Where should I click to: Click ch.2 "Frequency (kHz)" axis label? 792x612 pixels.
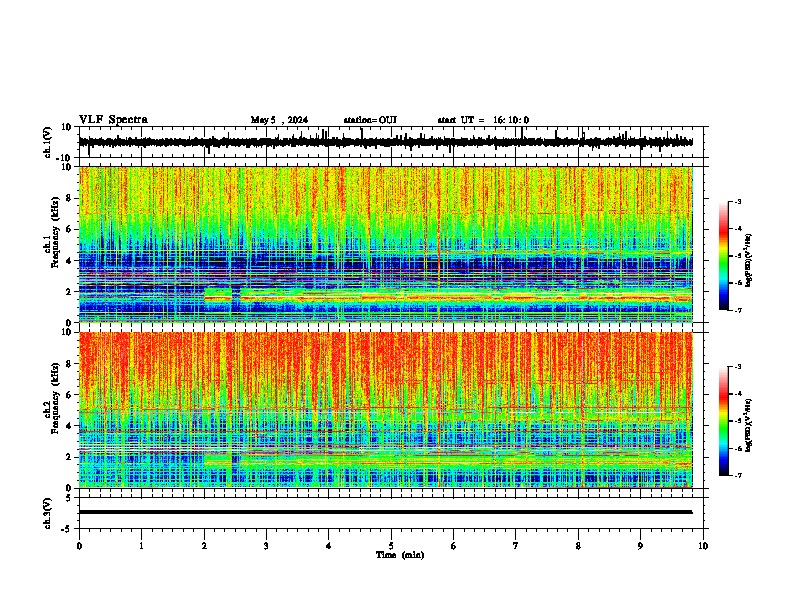(56, 398)
